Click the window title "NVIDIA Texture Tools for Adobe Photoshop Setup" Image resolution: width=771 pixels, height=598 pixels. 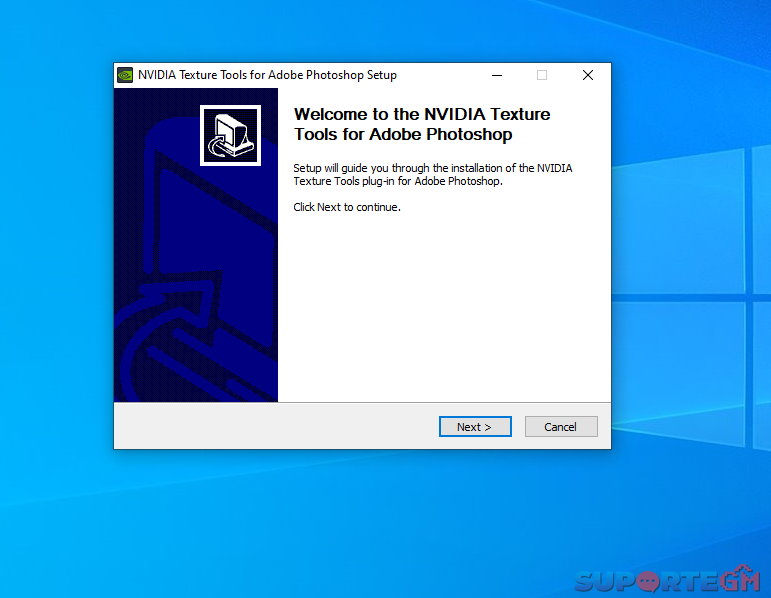267,75
